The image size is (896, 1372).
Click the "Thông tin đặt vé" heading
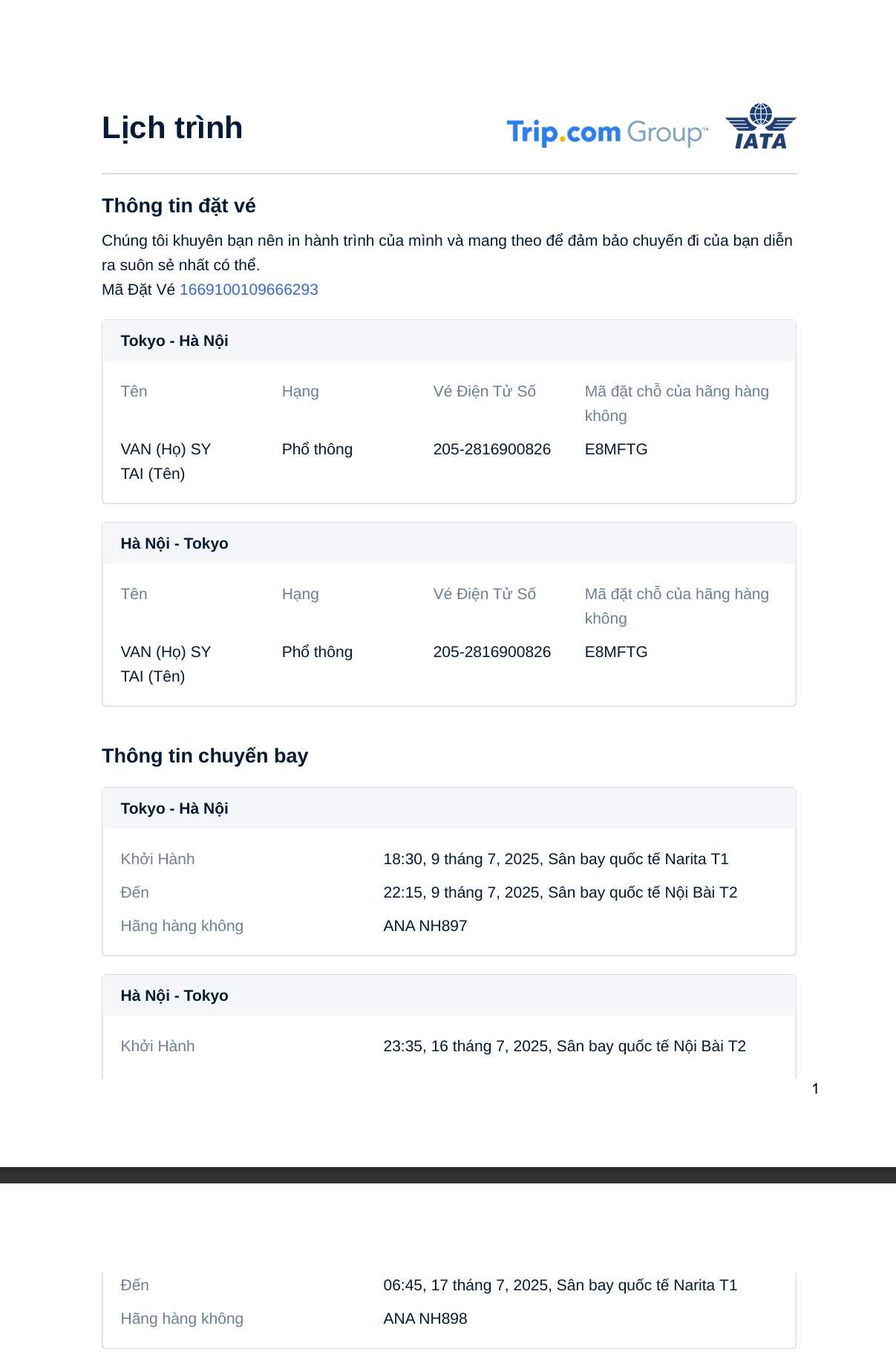pyautogui.click(x=178, y=206)
